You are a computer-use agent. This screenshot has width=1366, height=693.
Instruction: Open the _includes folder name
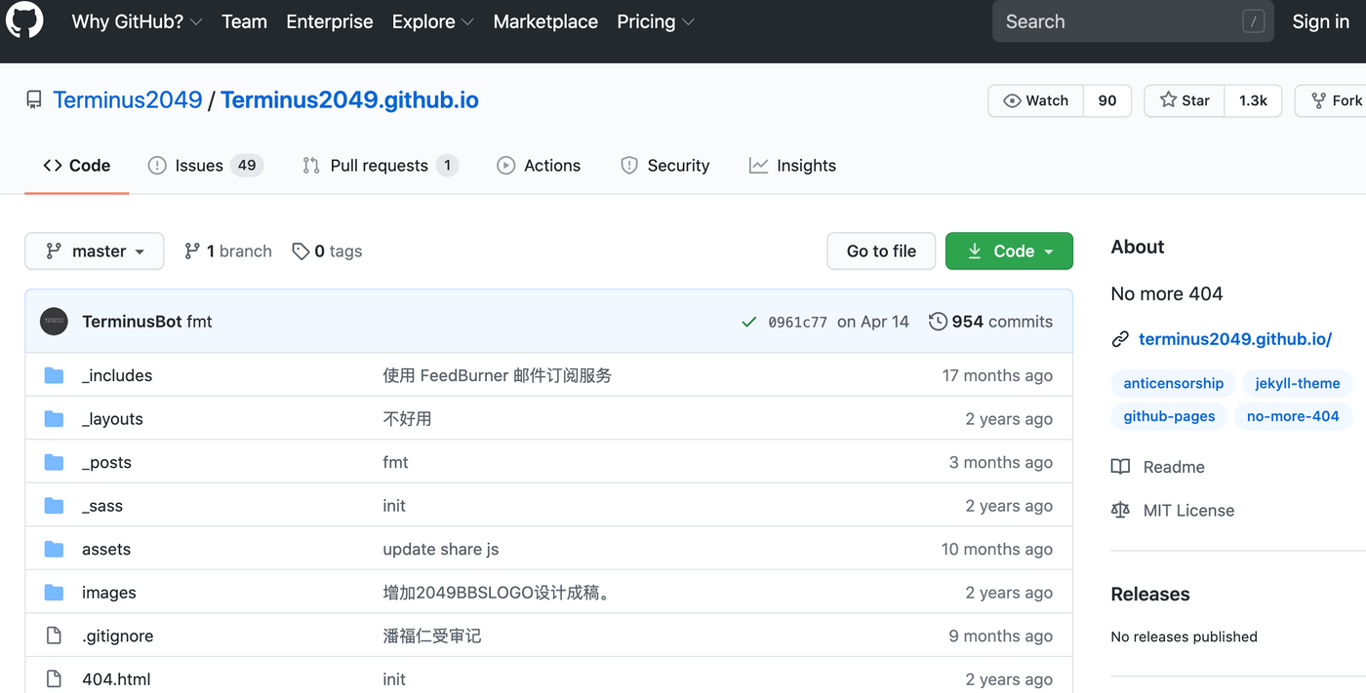coord(117,375)
